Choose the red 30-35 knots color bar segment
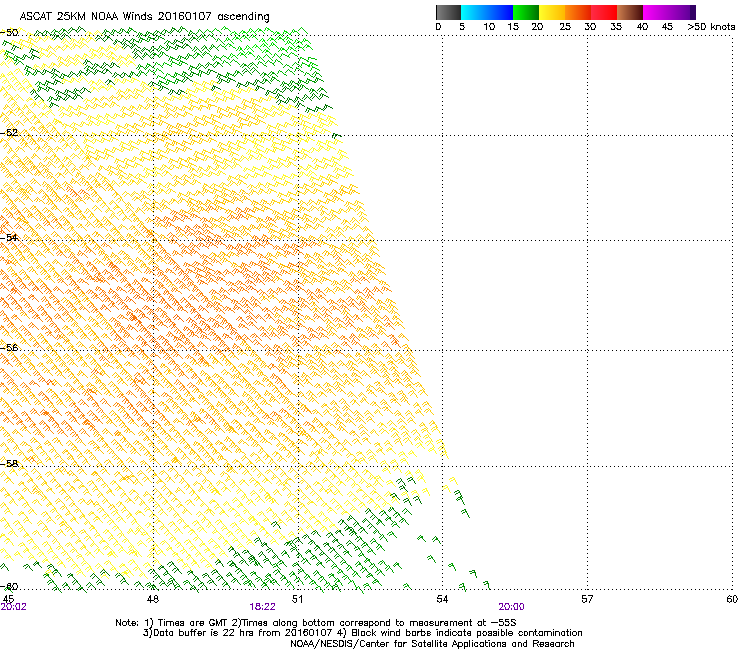 click(x=604, y=12)
